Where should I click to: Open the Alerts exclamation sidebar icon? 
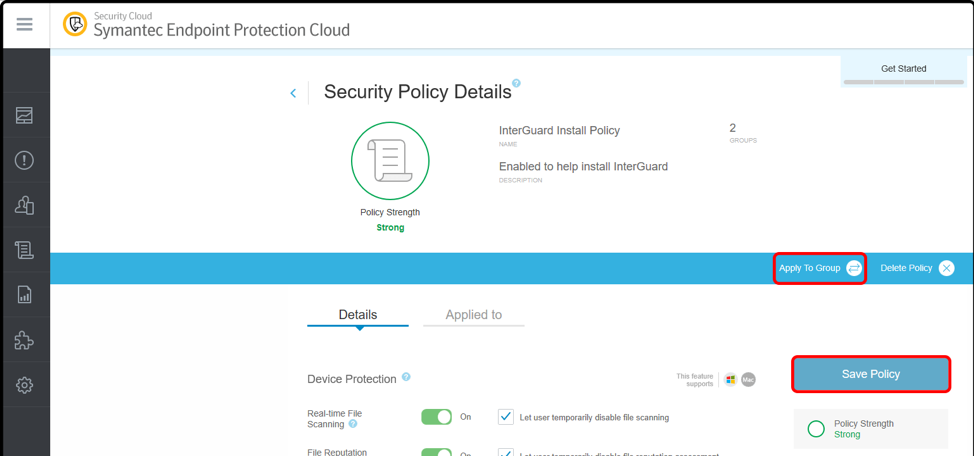24,160
